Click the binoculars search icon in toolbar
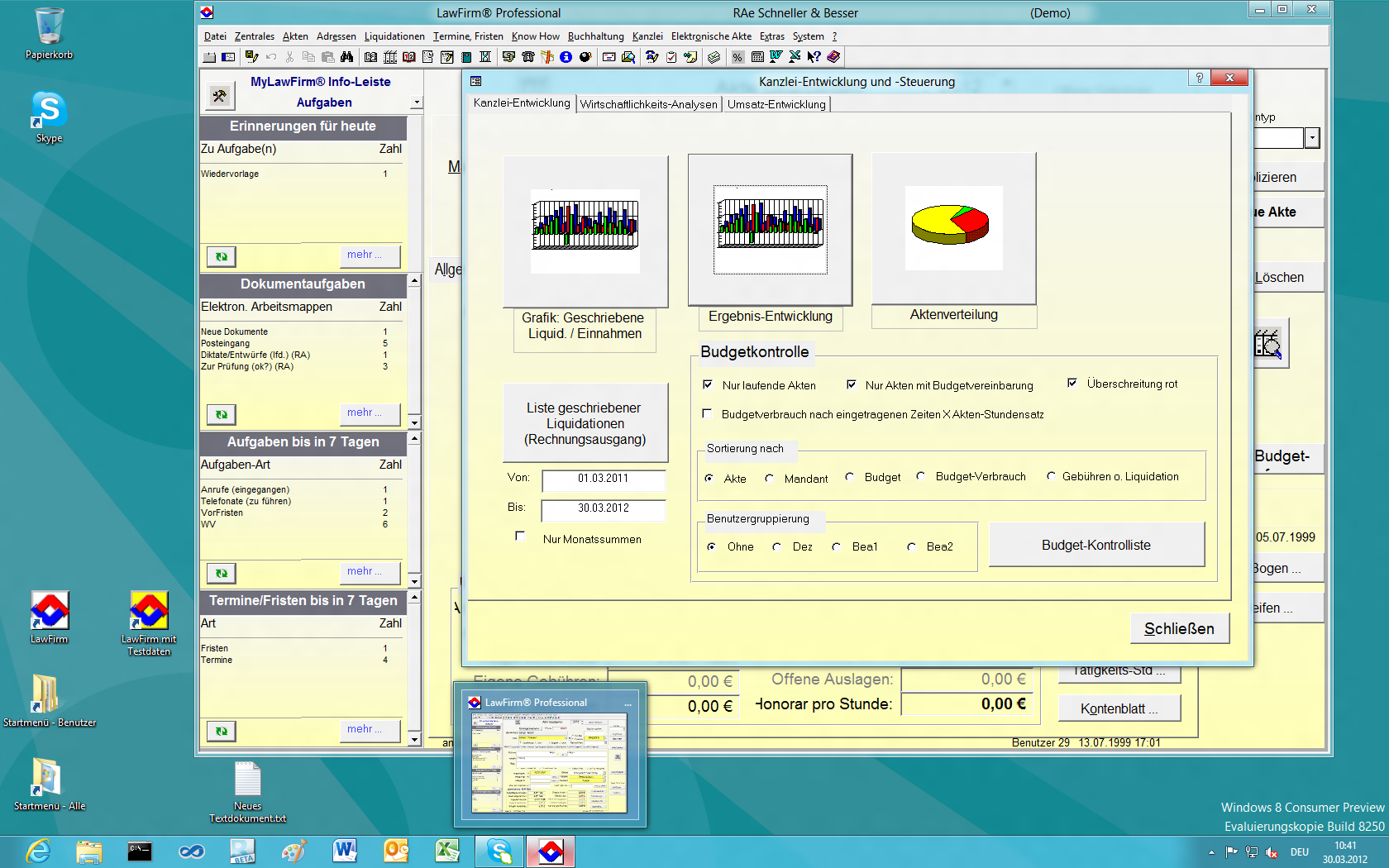Image resolution: width=1389 pixels, height=868 pixels. pyautogui.click(x=346, y=57)
